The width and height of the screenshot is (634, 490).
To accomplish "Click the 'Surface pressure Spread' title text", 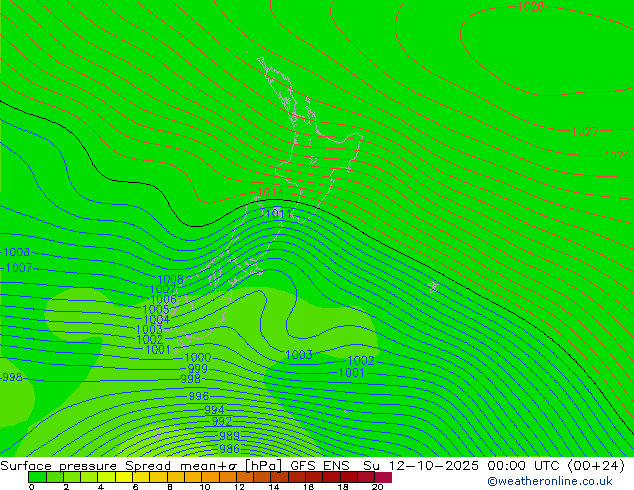I will tap(85, 466).
